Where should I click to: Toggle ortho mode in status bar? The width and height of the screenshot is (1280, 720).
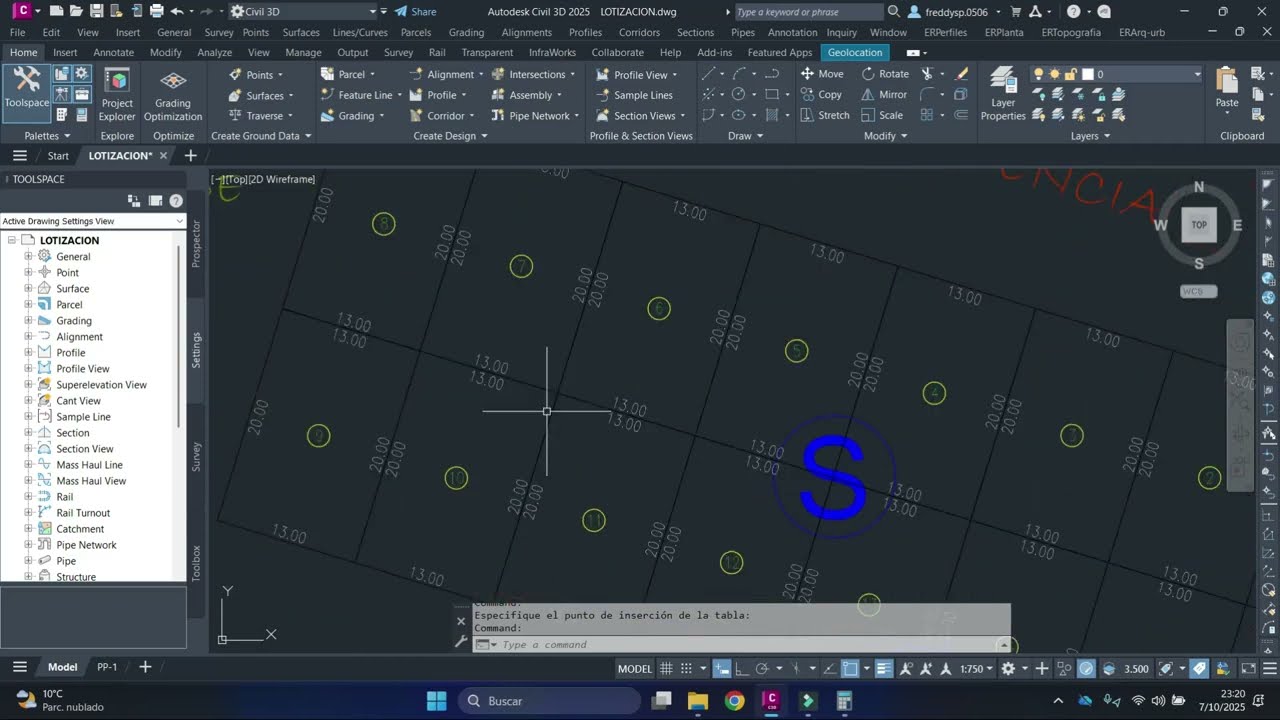[x=741, y=669]
